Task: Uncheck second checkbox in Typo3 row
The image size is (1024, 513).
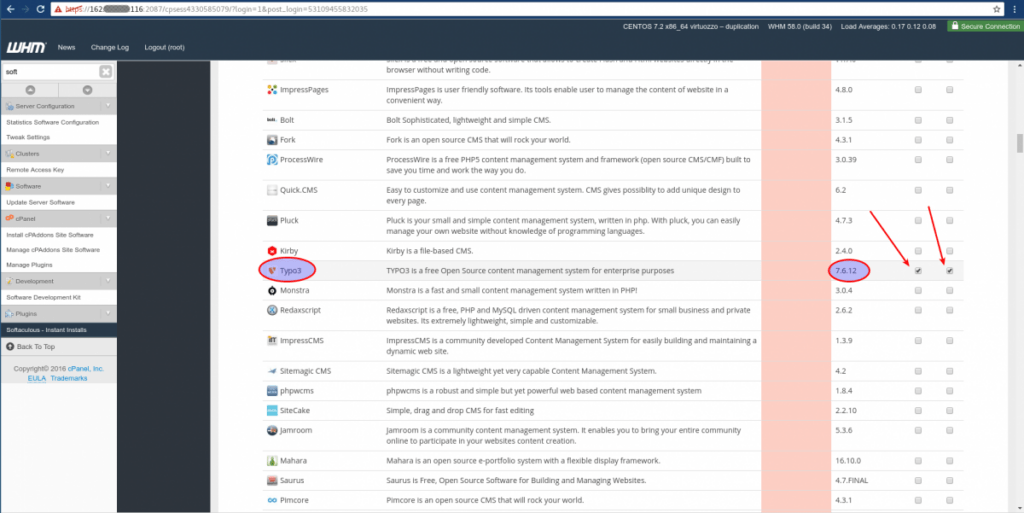Action: [x=950, y=271]
